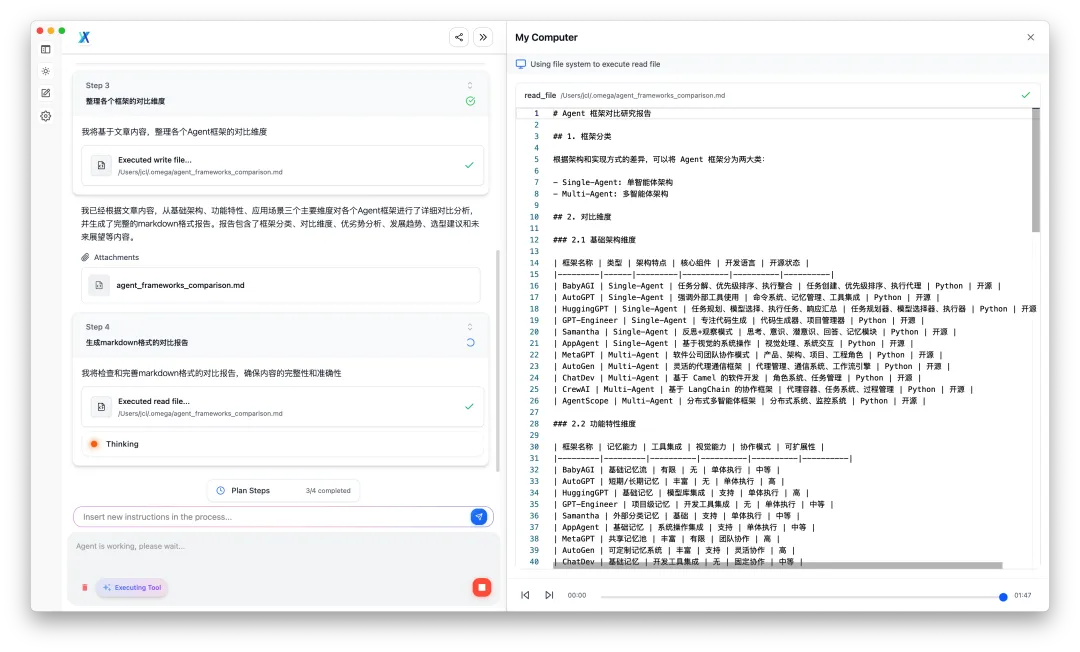Toggle the theme brightness icon in sidebar

[45, 71]
